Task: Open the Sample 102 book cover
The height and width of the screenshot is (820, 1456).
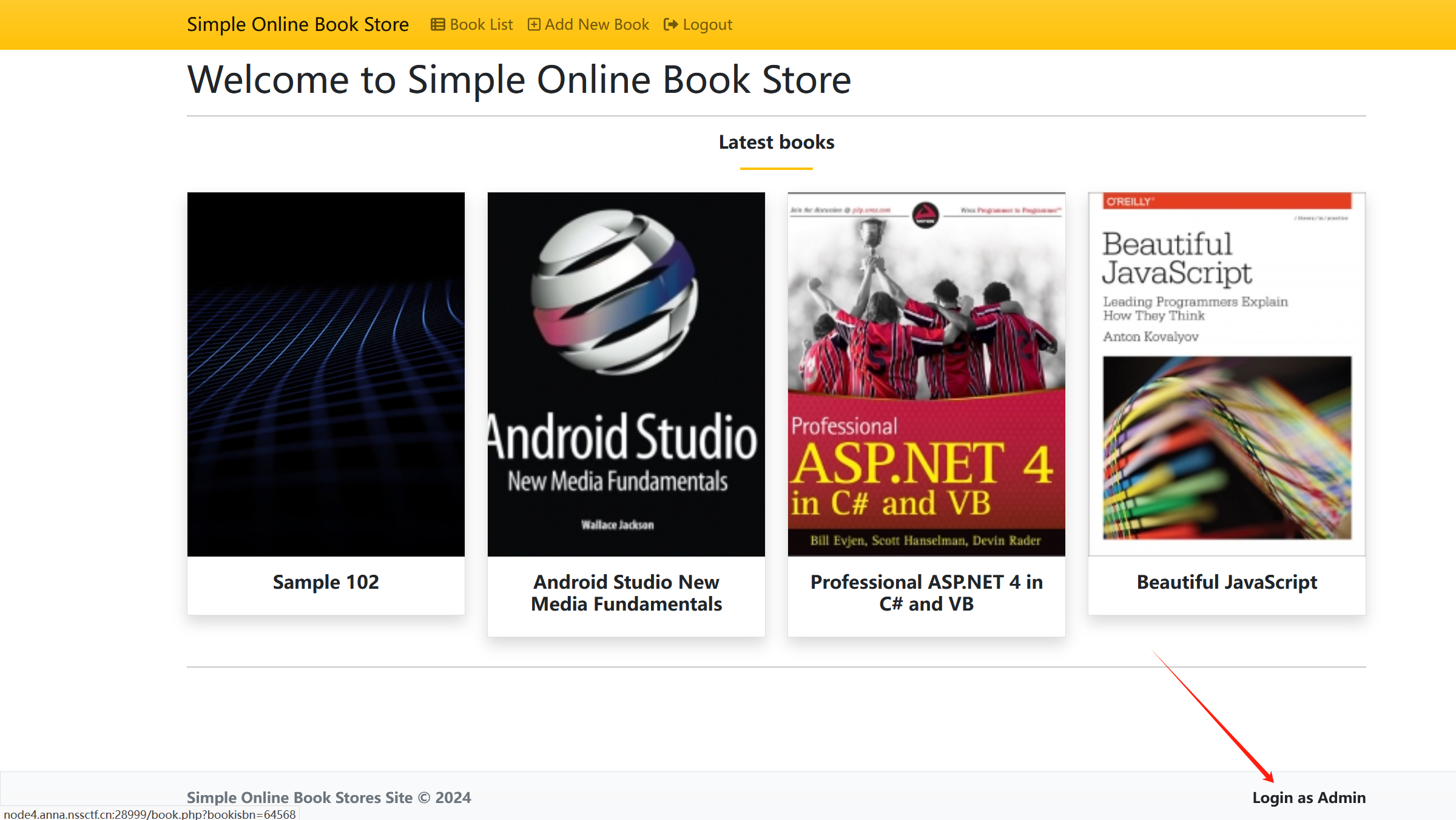Action: coord(326,374)
